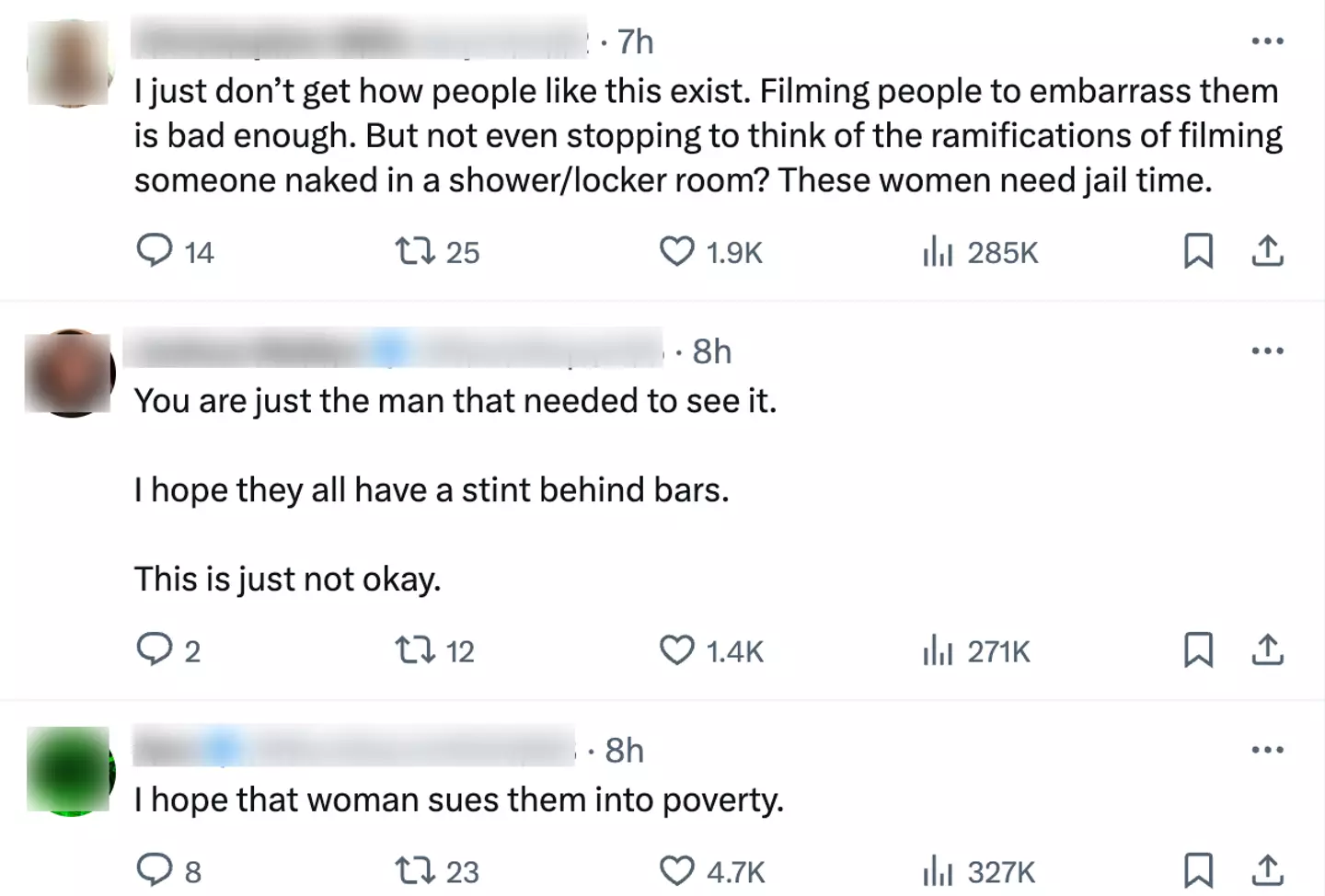View analytics showing 271K views
1325x896 pixels.
pyautogui.click(x=936, y=650)
